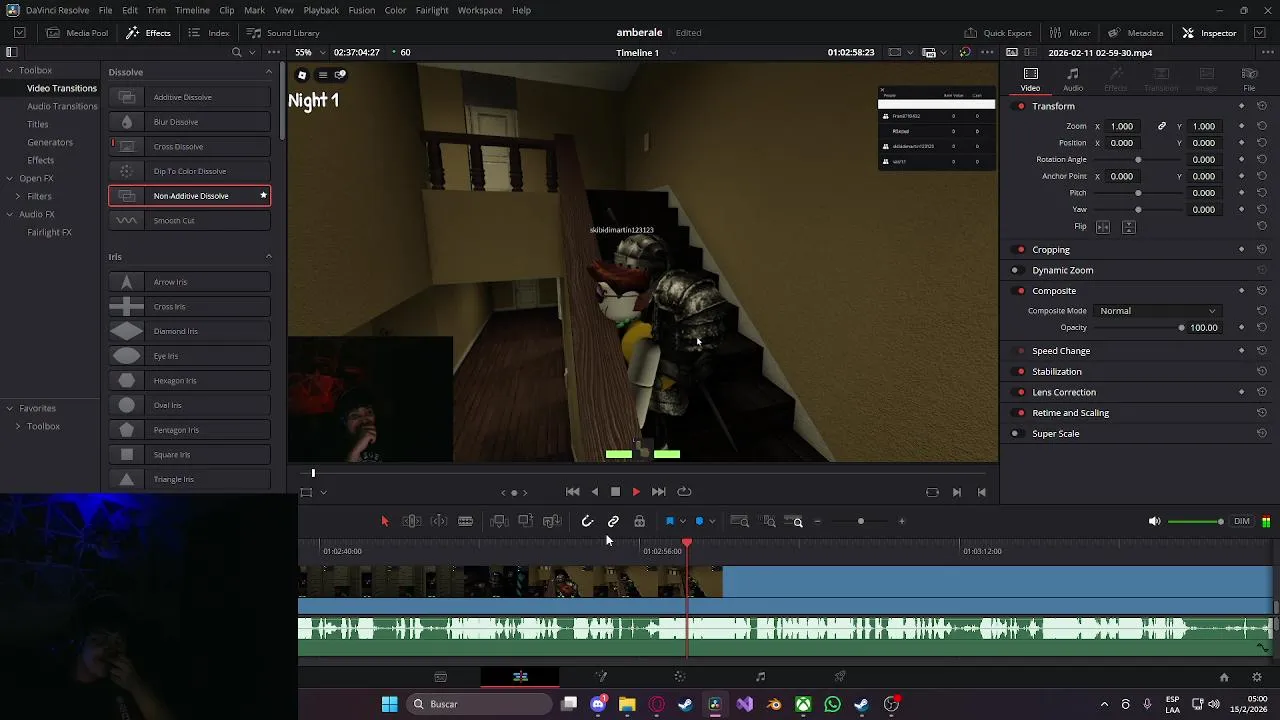The image size is (1280, 720).
Task: Click the Full Extent Zoom icon
Action: coord(740,521)
